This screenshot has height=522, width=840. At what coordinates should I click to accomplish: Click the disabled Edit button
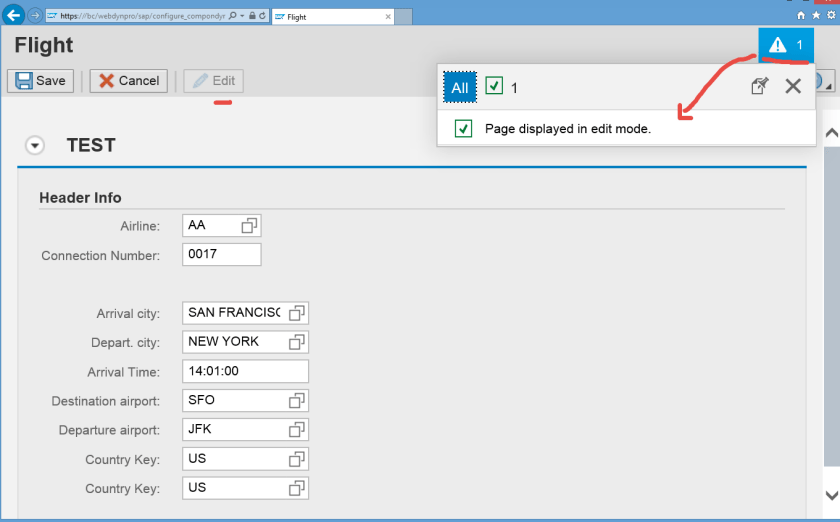[214, 81]
